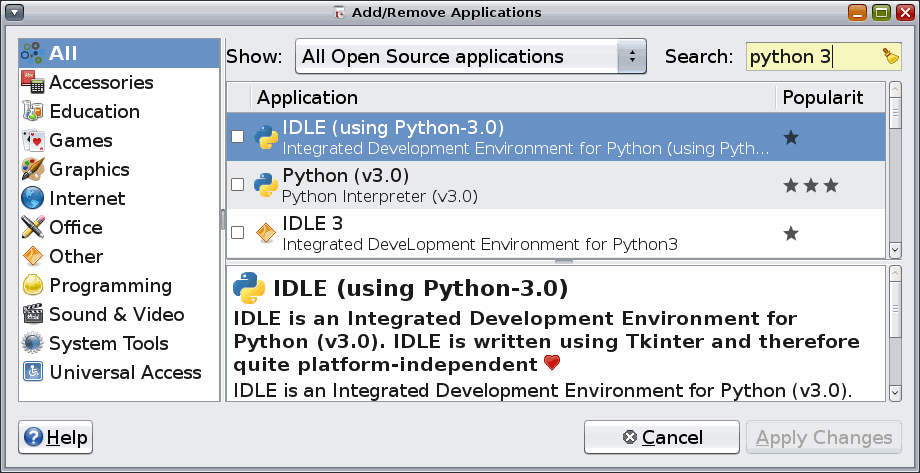Select the Graphics palette icon

click(33, 170)
